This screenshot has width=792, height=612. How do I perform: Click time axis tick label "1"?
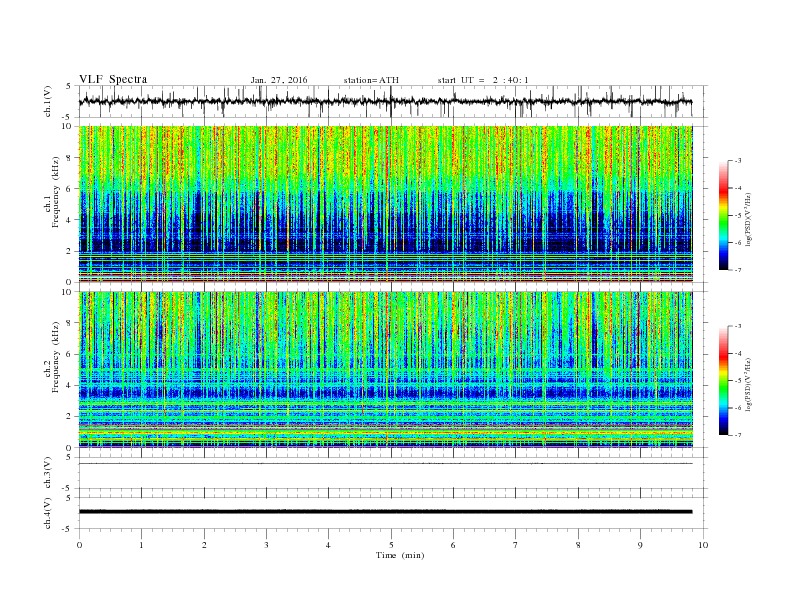pyautogui.click(x=141, y=545)
